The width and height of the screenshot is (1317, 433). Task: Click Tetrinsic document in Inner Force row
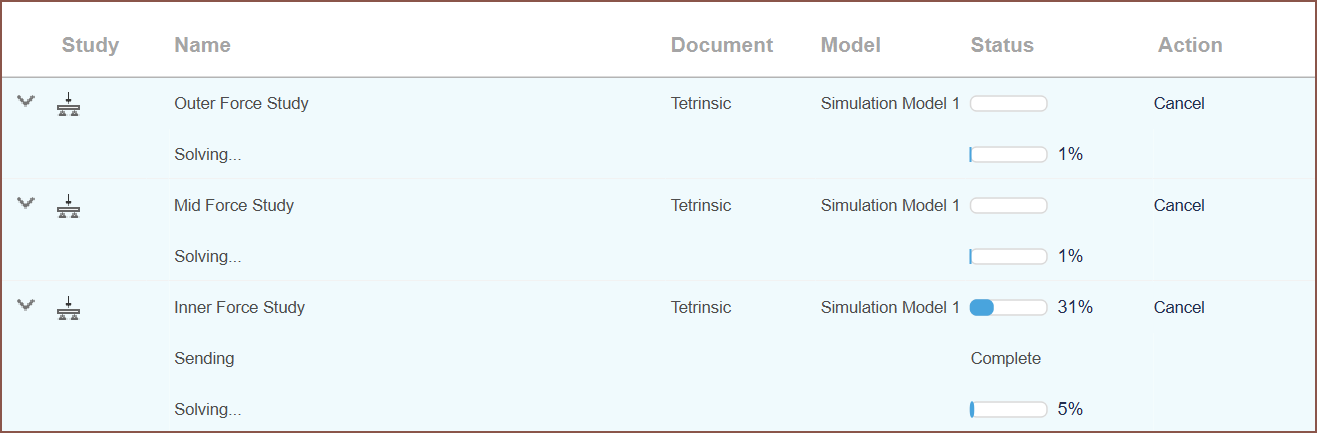701,307
